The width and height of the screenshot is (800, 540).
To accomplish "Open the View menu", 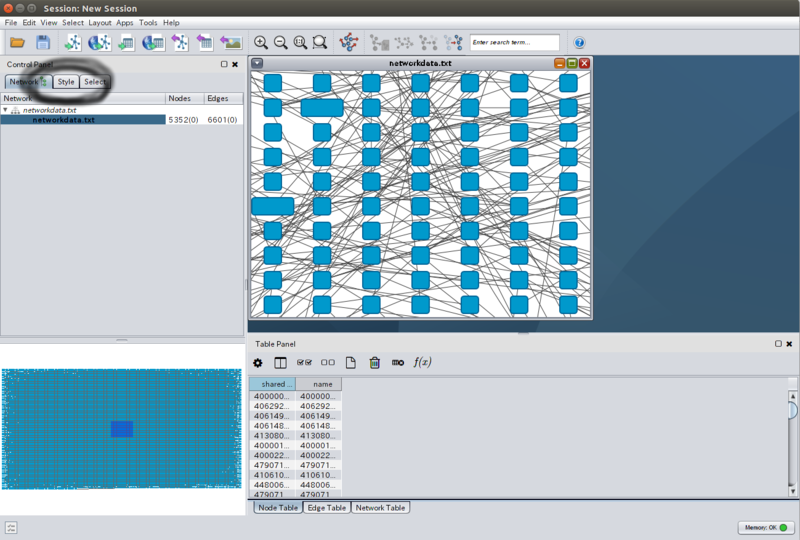I will 49,22.
